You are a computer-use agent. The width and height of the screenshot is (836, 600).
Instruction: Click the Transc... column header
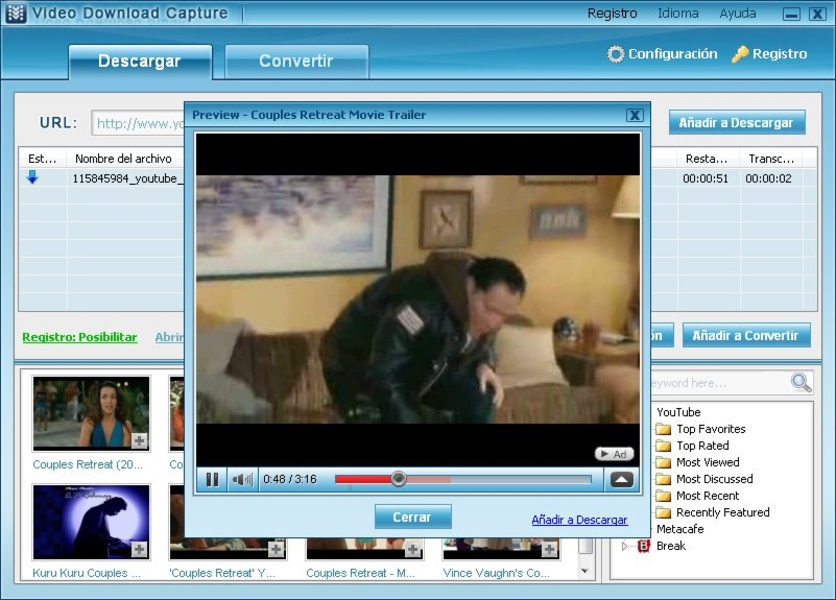point(771,158)
